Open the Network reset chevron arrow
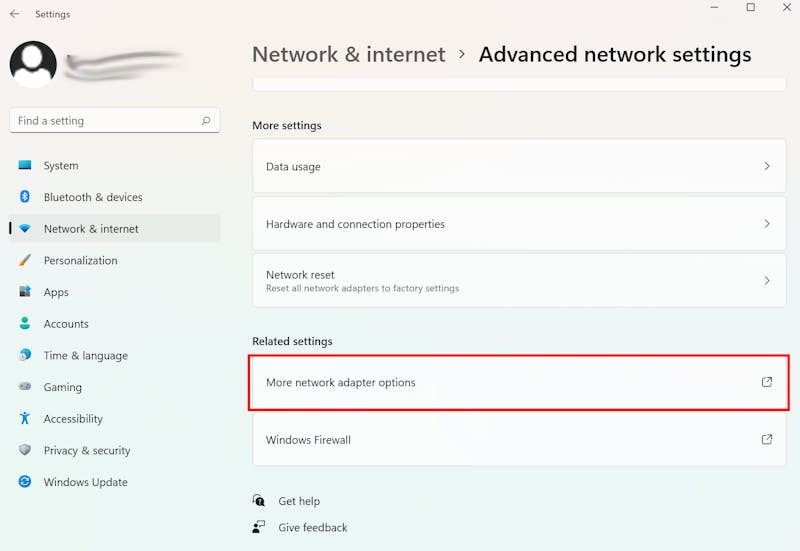The width and height of the screenshot is (800, 551). (x=767, y=280)
